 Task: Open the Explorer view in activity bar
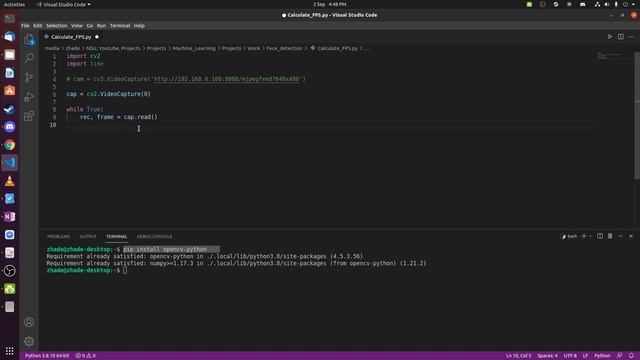pyautogui.click(x=29, y=40)
